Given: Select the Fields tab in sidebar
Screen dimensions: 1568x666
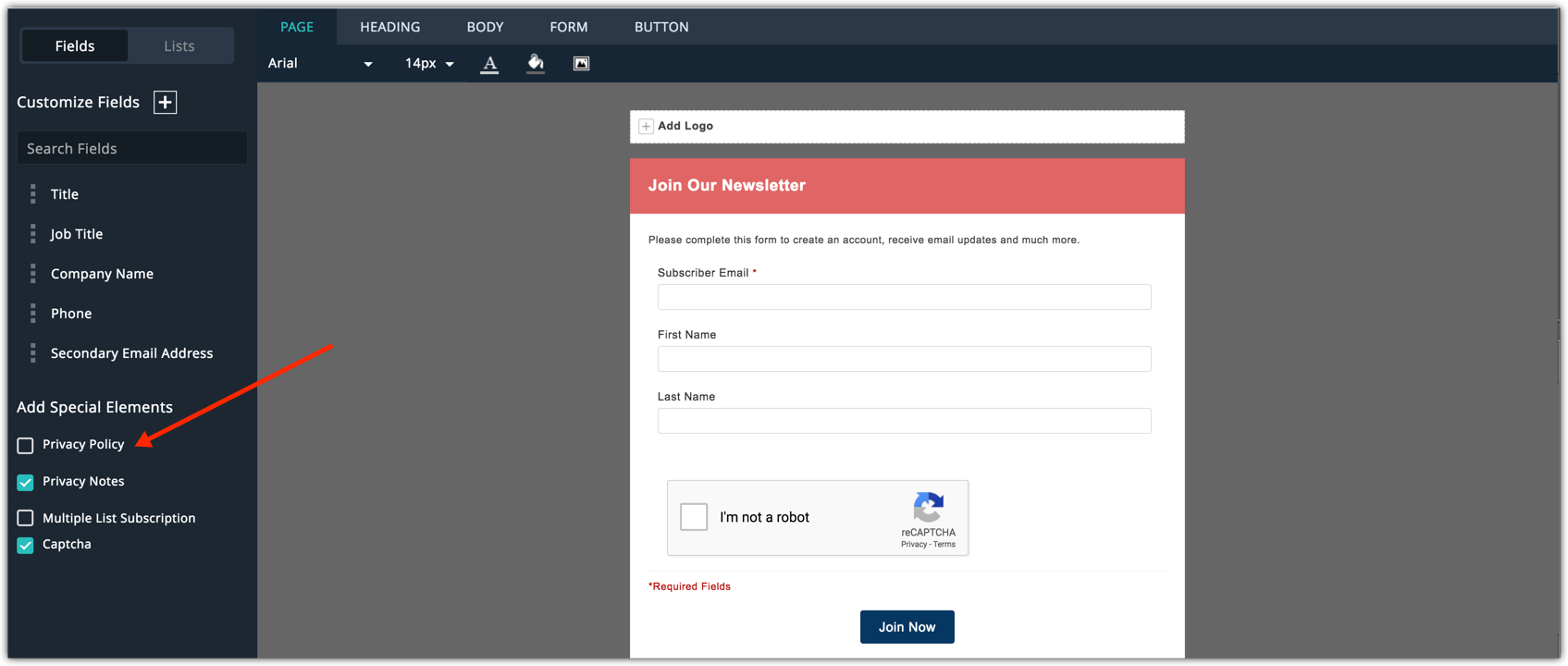Looking at the screenshot, I should [x=75, y=46].
